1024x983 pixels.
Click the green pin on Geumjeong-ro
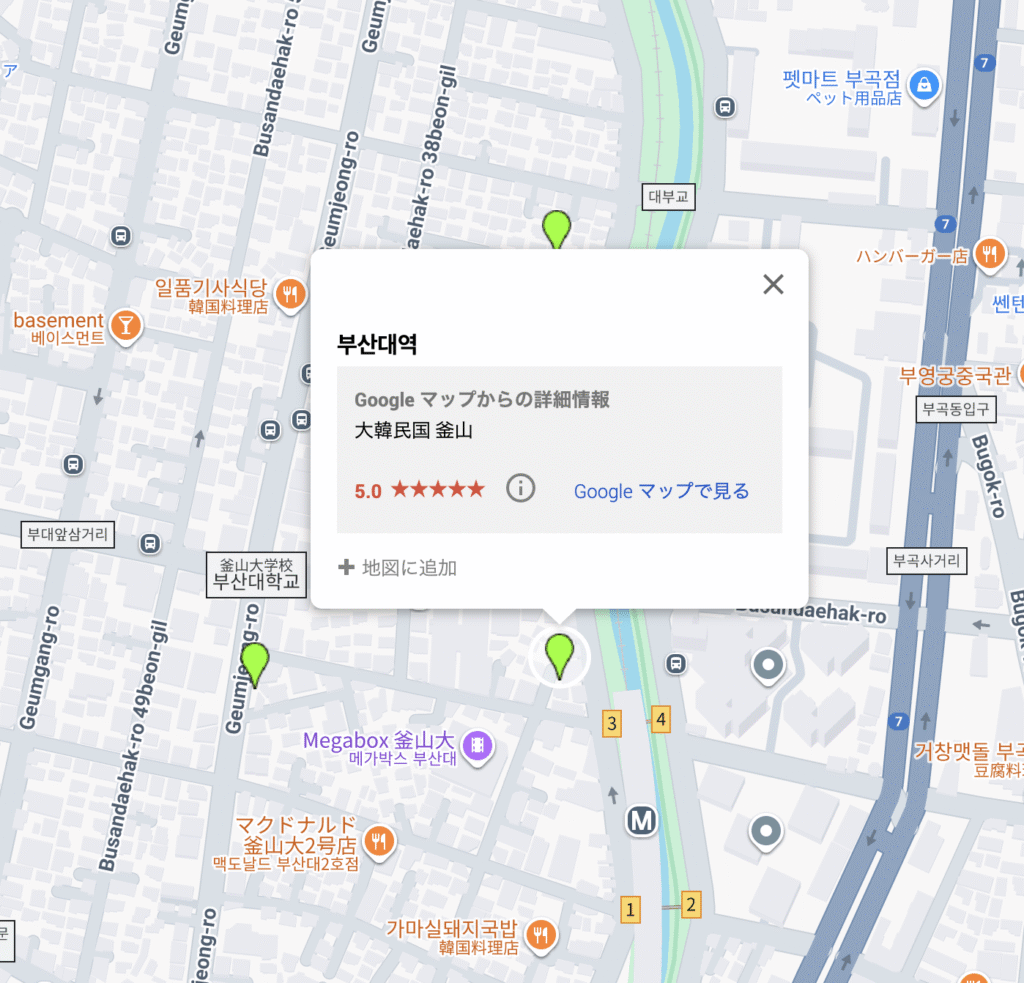(256, 664)
